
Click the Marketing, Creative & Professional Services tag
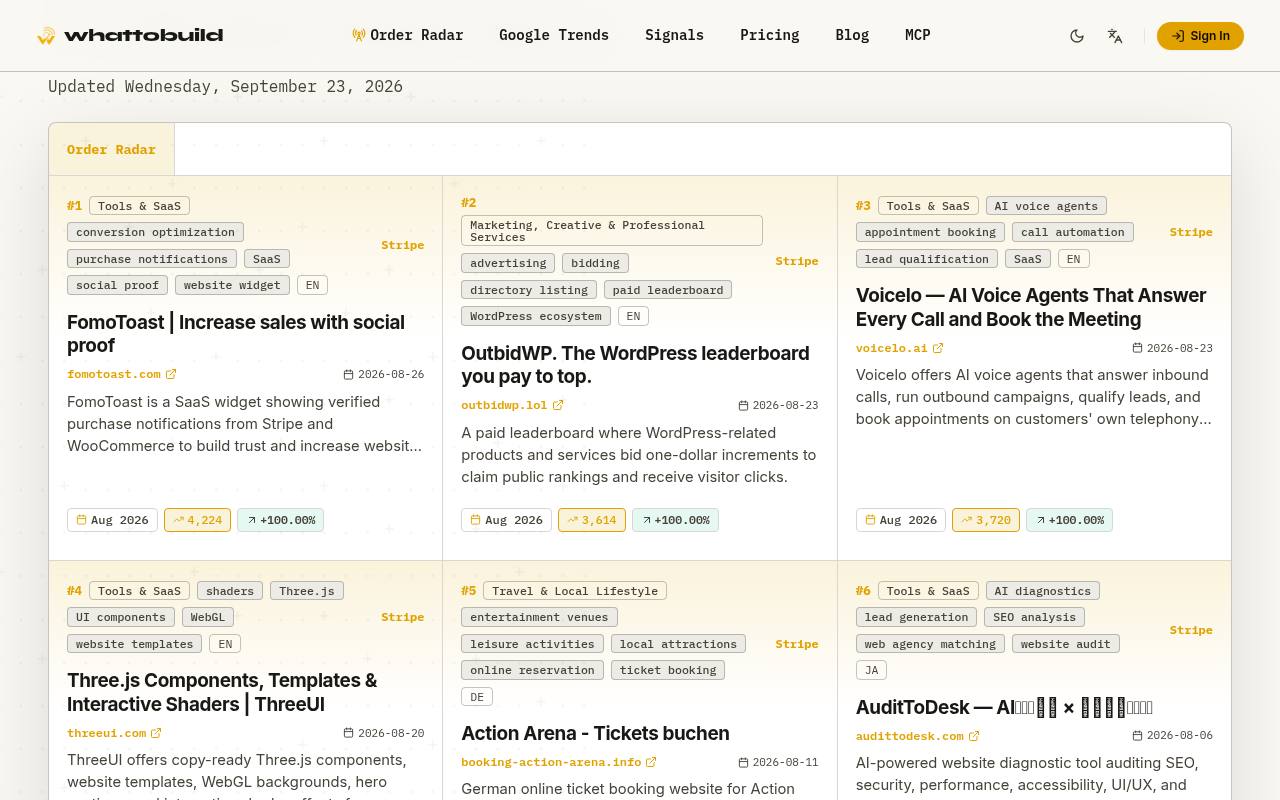[x=612, y=231]
